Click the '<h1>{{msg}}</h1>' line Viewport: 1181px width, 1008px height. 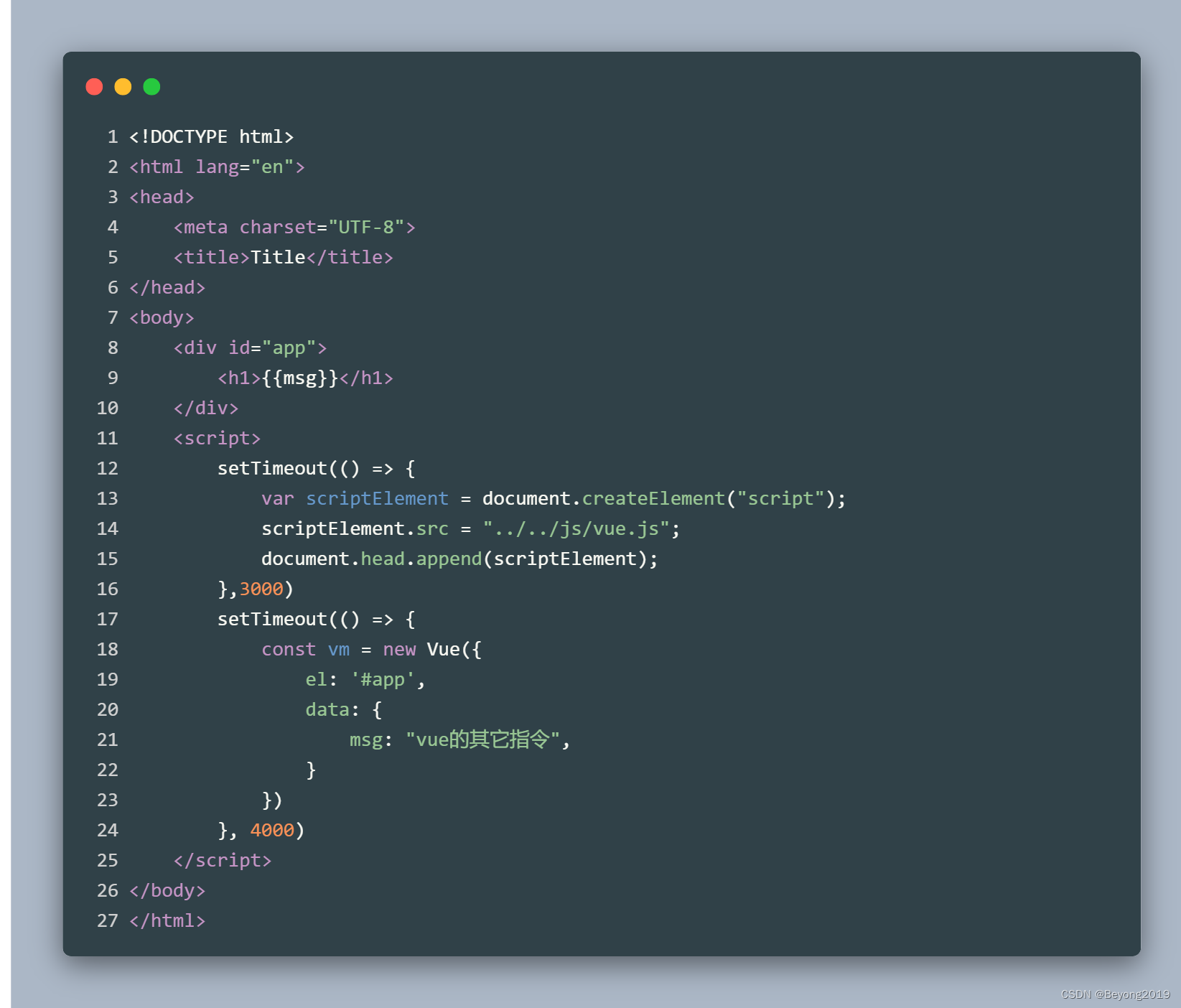[306, 378]
